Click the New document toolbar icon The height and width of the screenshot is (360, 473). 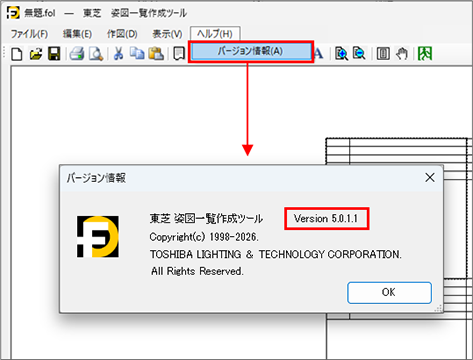tap(17, 54)
